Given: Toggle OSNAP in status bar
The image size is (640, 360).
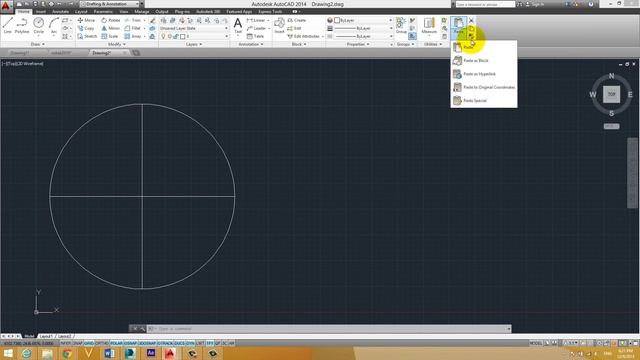Looking at the screenshot, I should coord(130,343).
